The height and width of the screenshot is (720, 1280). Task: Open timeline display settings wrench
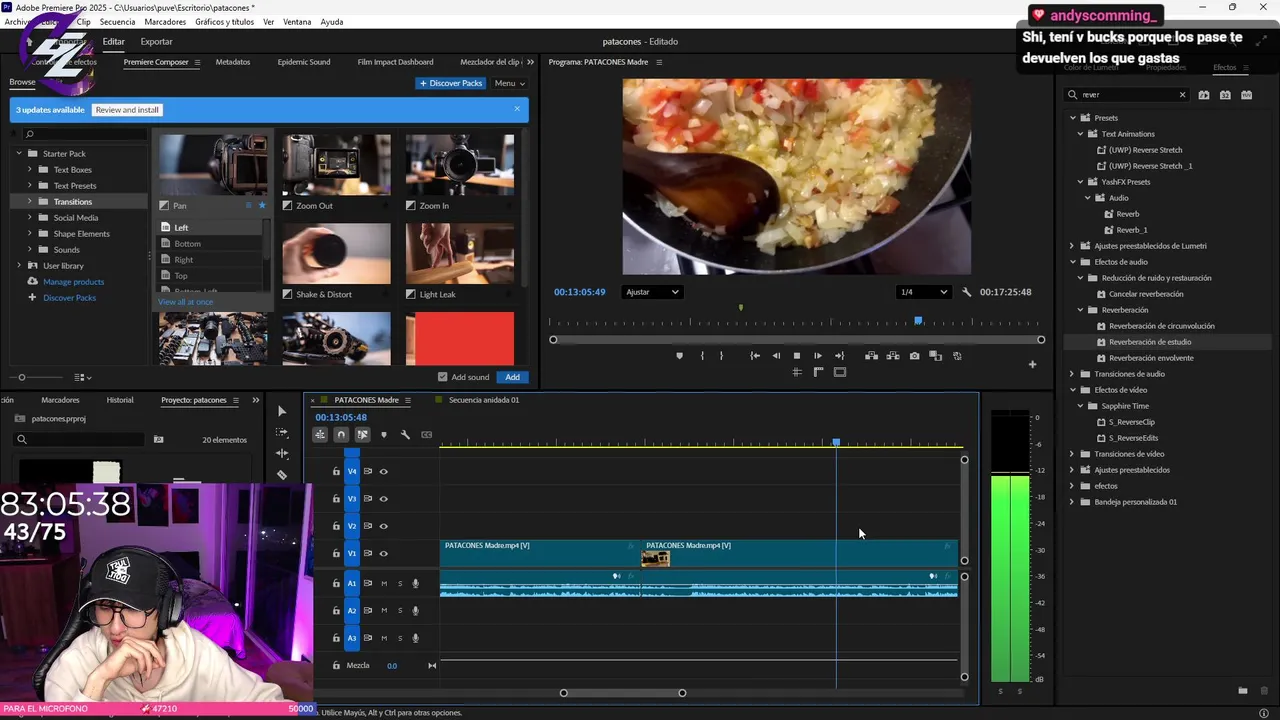click(405, 435)
